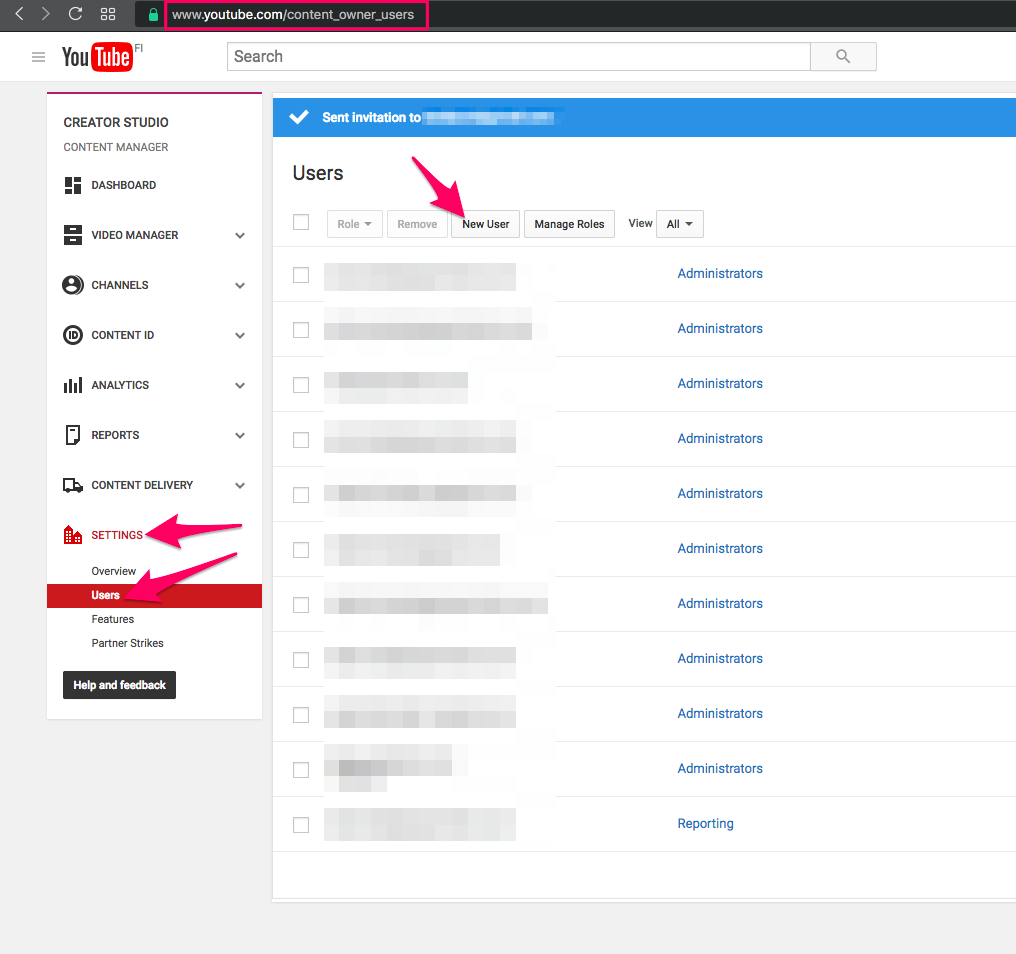Toggle the select-all users checkbox

tap(301, 222)
